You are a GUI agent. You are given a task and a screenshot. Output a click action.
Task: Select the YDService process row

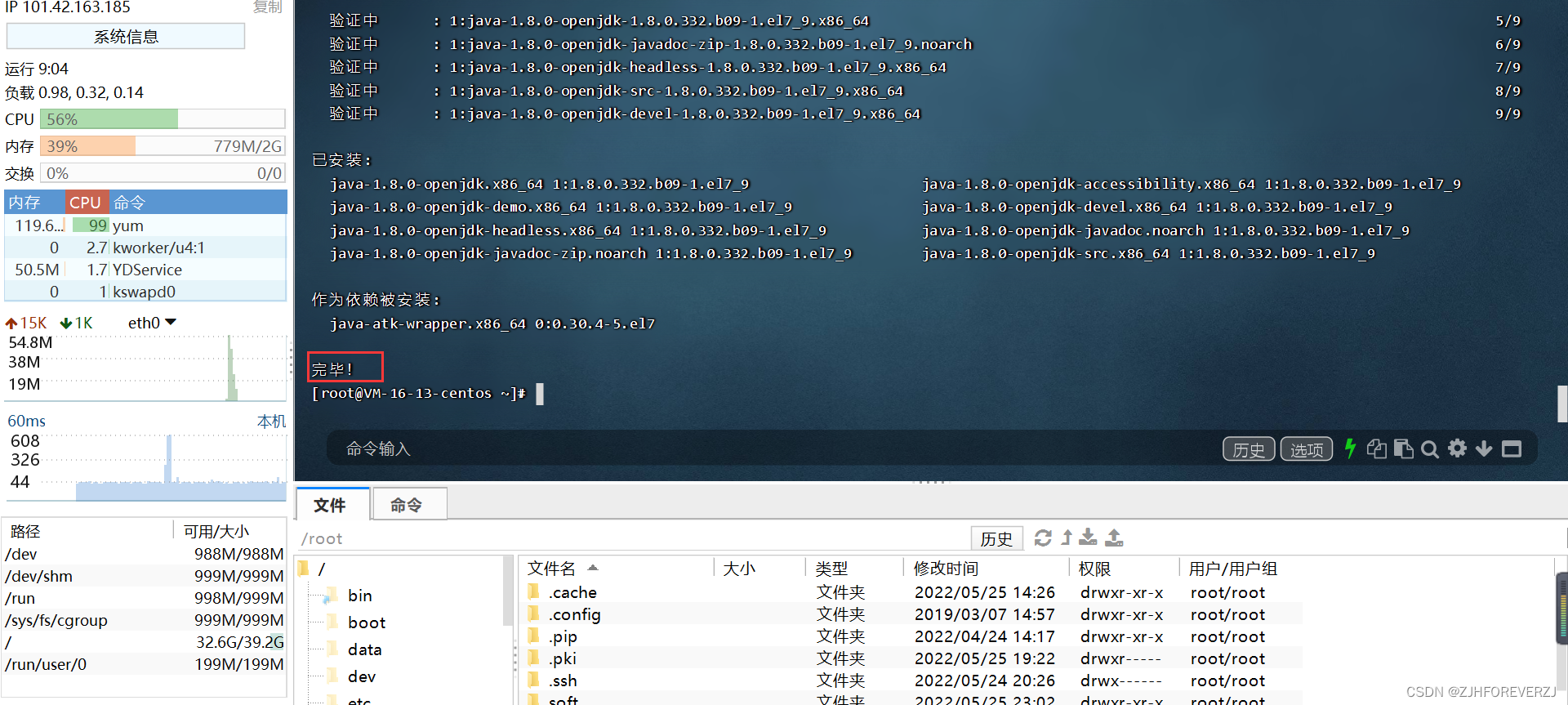[146, 270]
